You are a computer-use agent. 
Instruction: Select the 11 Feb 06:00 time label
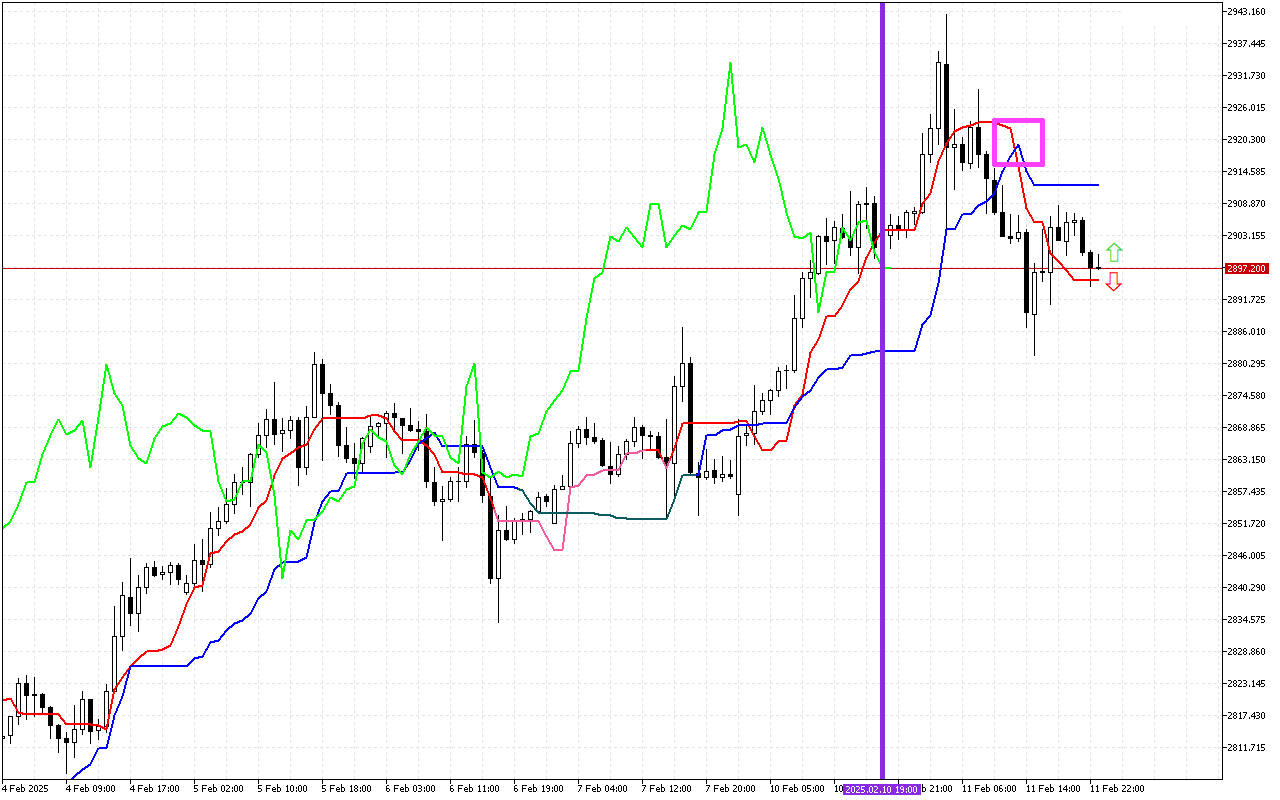[990, 789]
